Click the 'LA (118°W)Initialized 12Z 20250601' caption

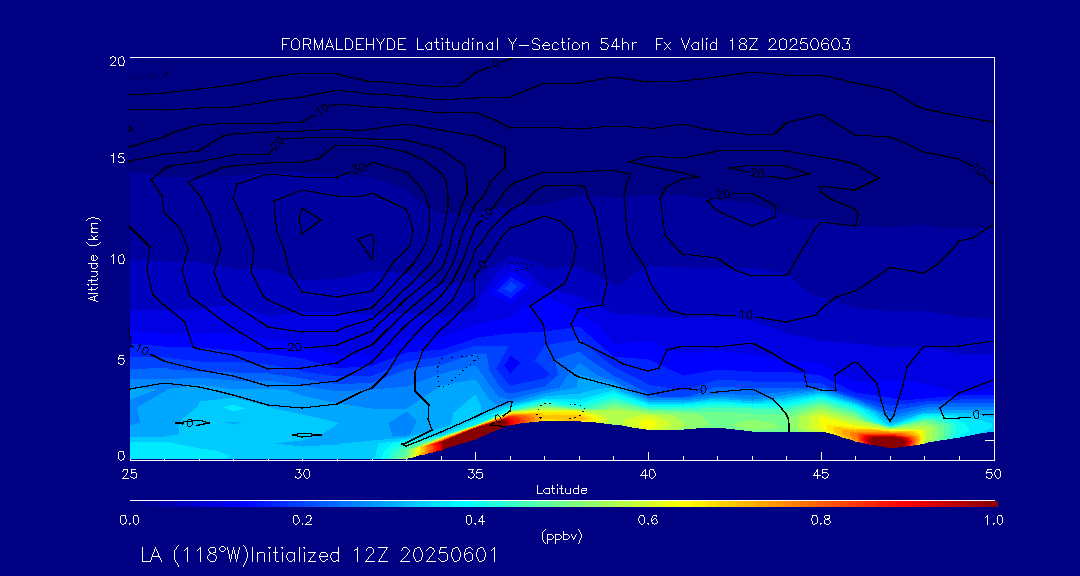click(x=319, y=555)
